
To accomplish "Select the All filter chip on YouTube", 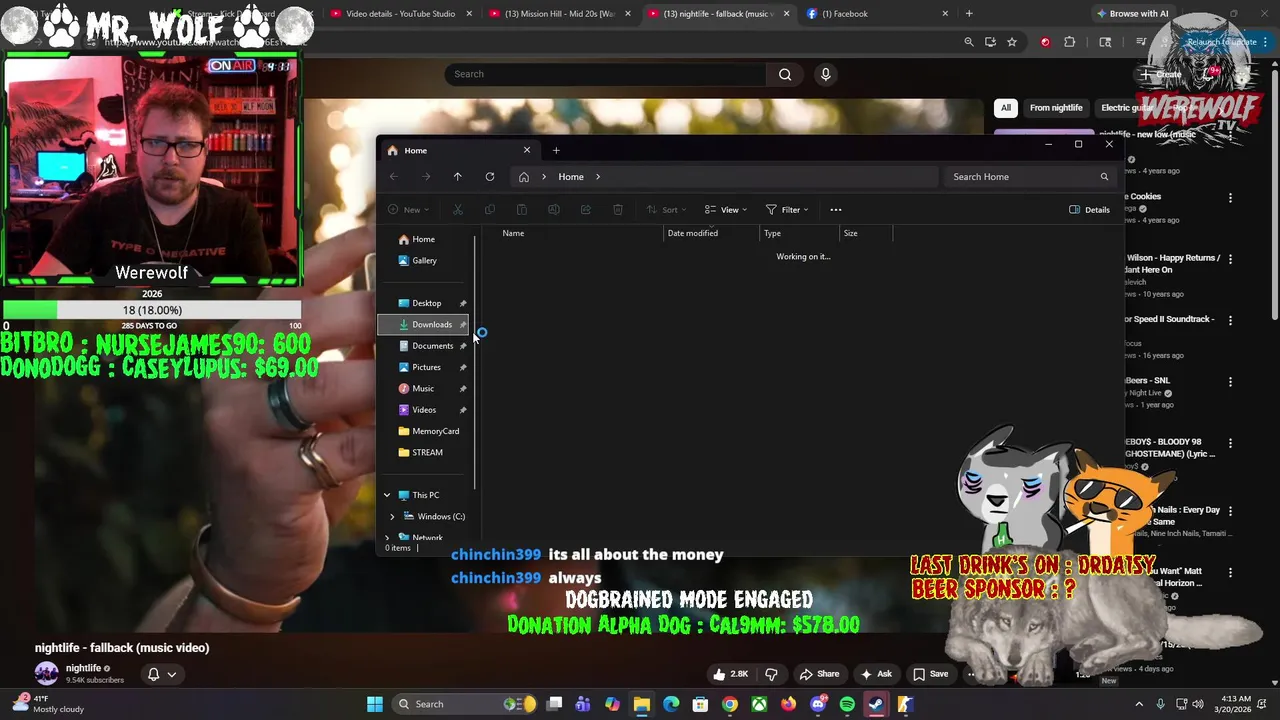I will click(1006, 108).
